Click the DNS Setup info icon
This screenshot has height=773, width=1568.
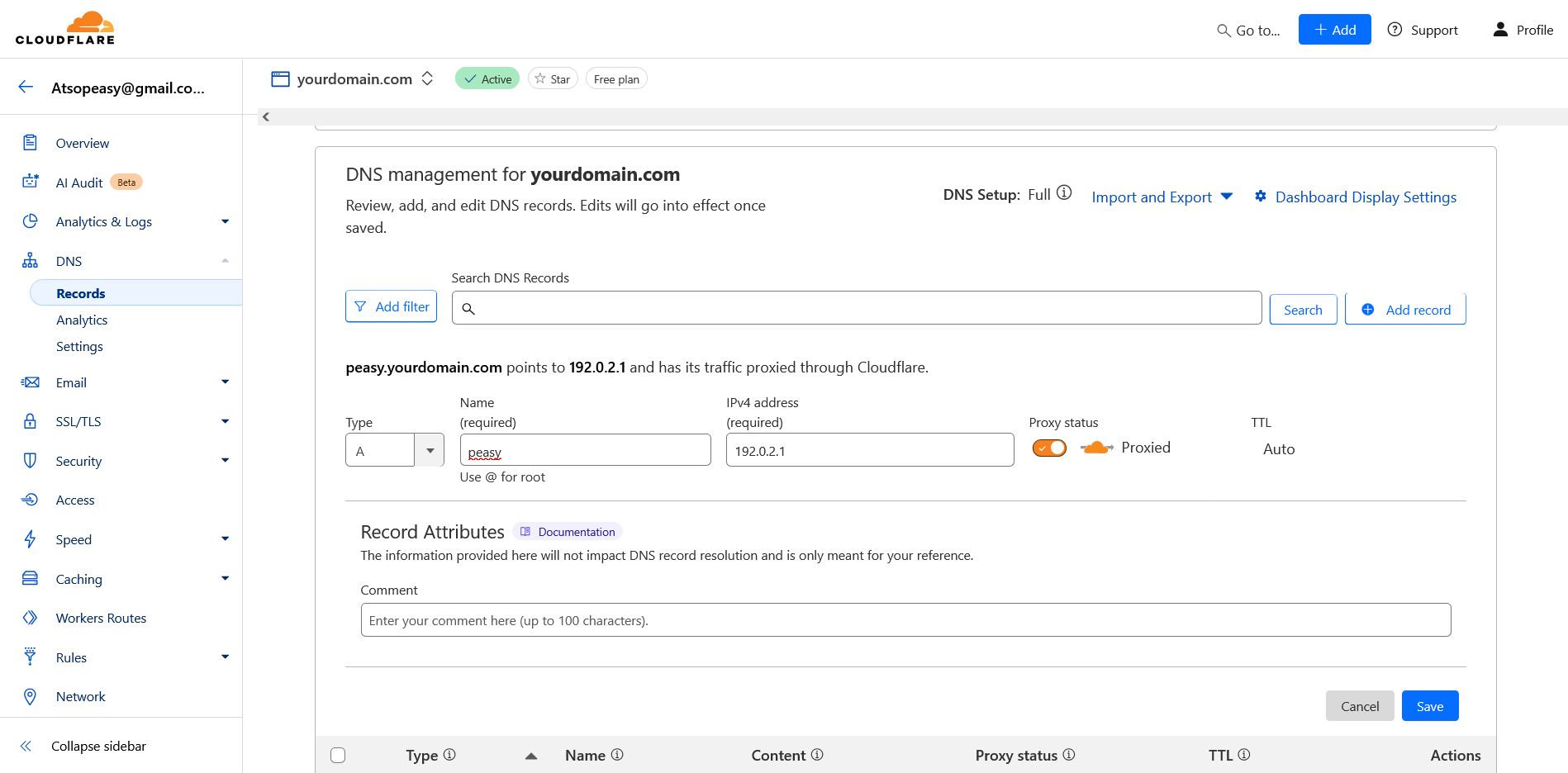[1064, 193]
